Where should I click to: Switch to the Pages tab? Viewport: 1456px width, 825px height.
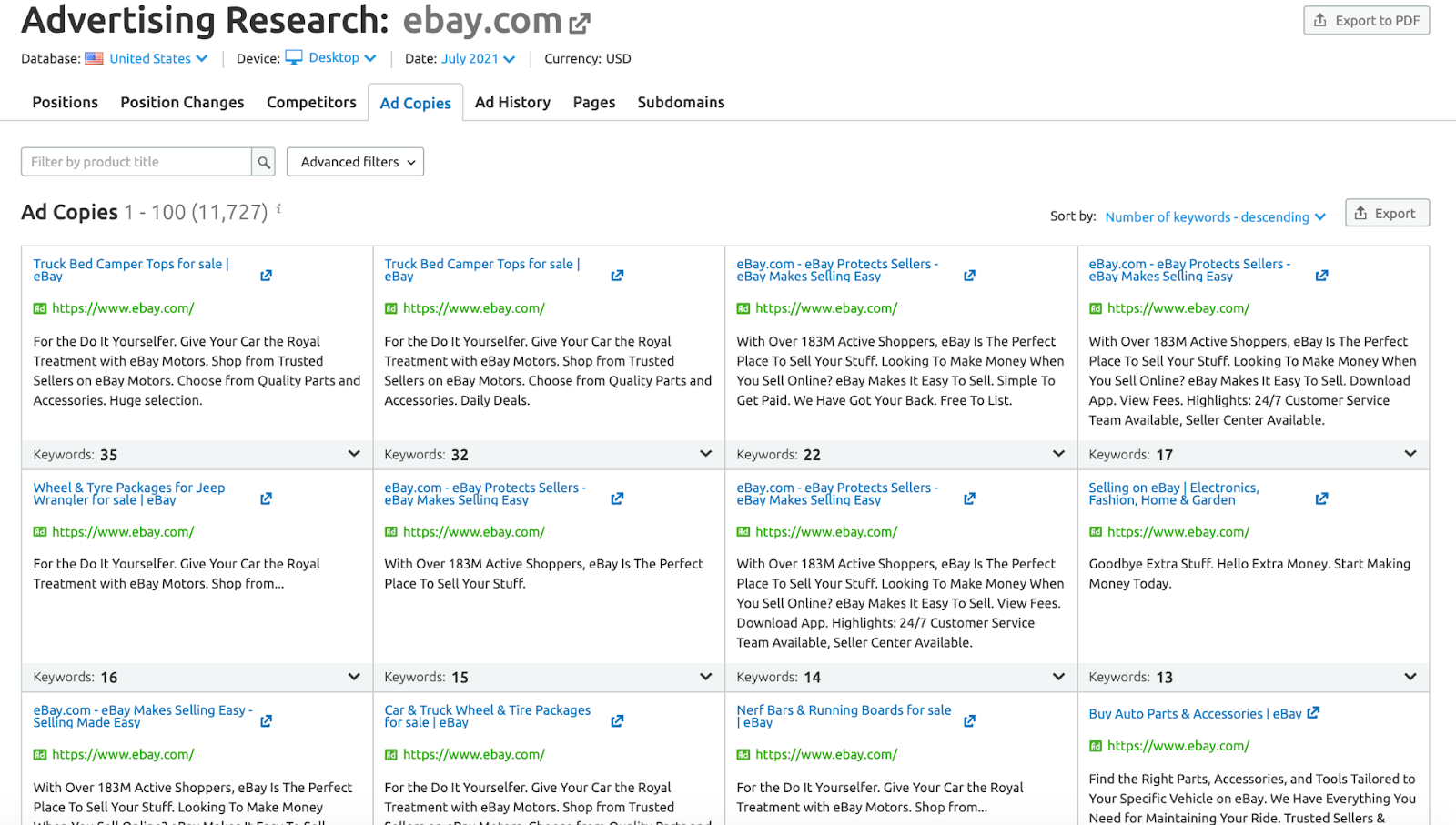(x=594, y=102)
